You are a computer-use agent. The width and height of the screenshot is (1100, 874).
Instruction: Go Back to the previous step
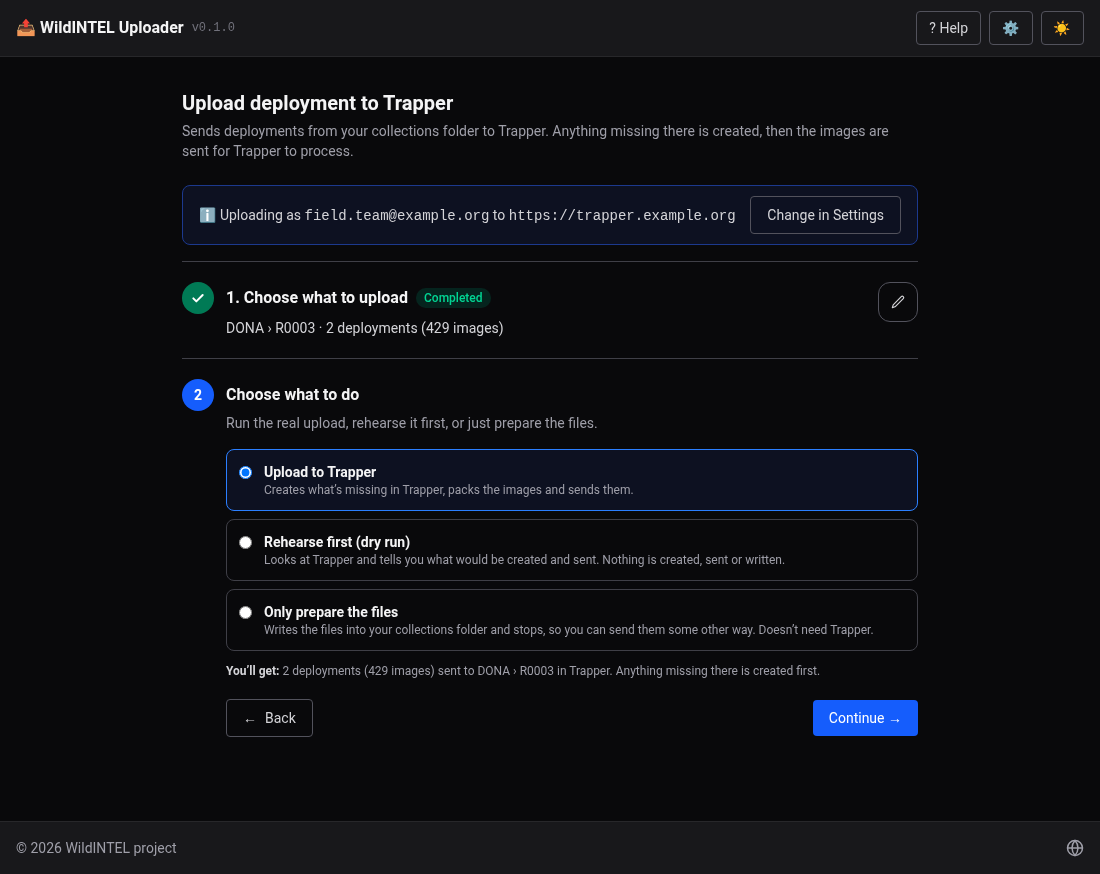[x=269, y=718]
